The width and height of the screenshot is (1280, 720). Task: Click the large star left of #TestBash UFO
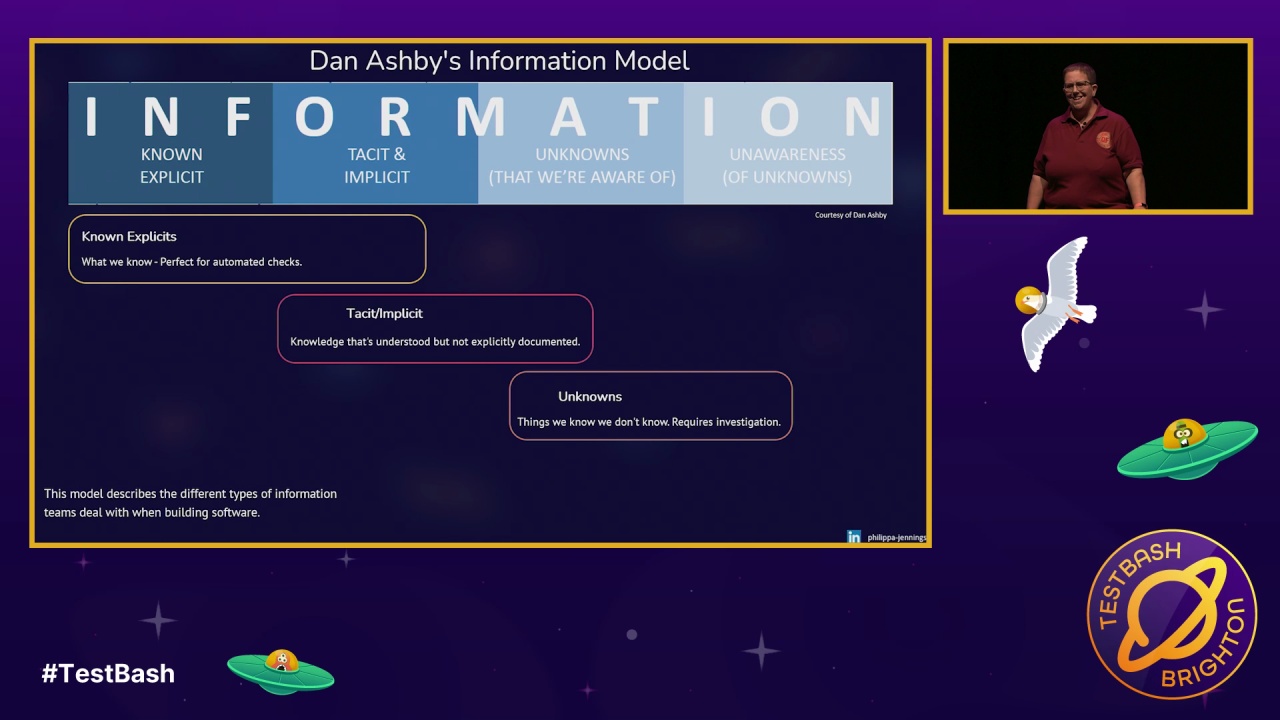(158, 620)
